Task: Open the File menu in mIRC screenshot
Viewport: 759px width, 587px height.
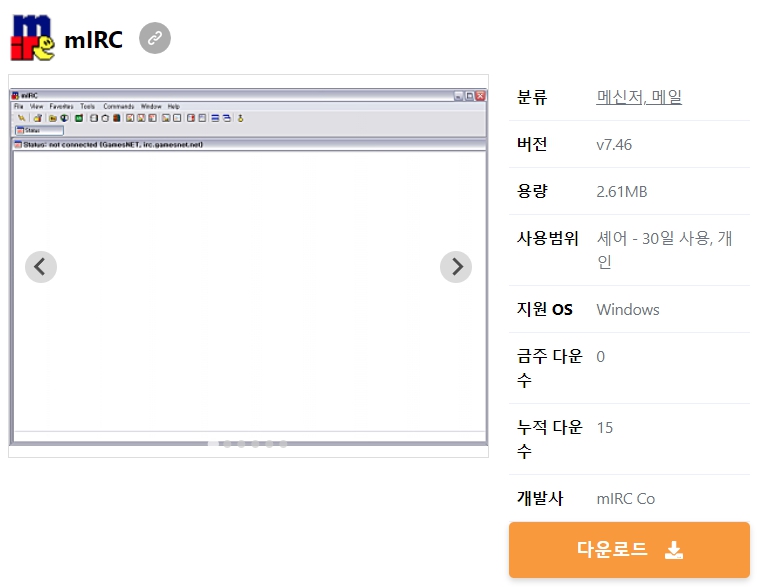Action: 18,106
